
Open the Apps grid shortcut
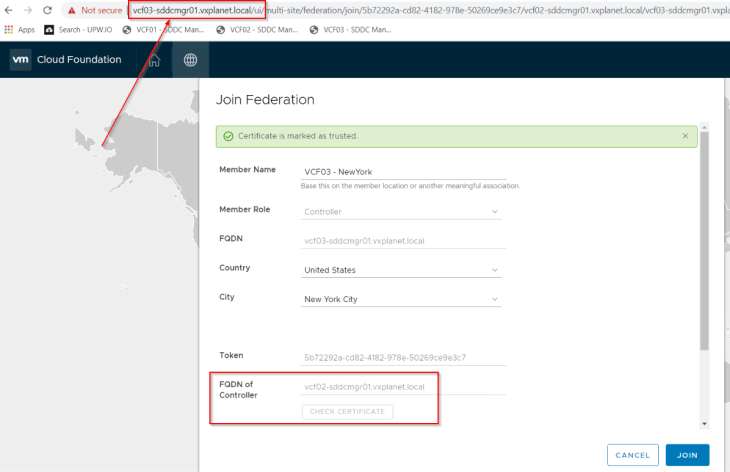pos(20,30)
